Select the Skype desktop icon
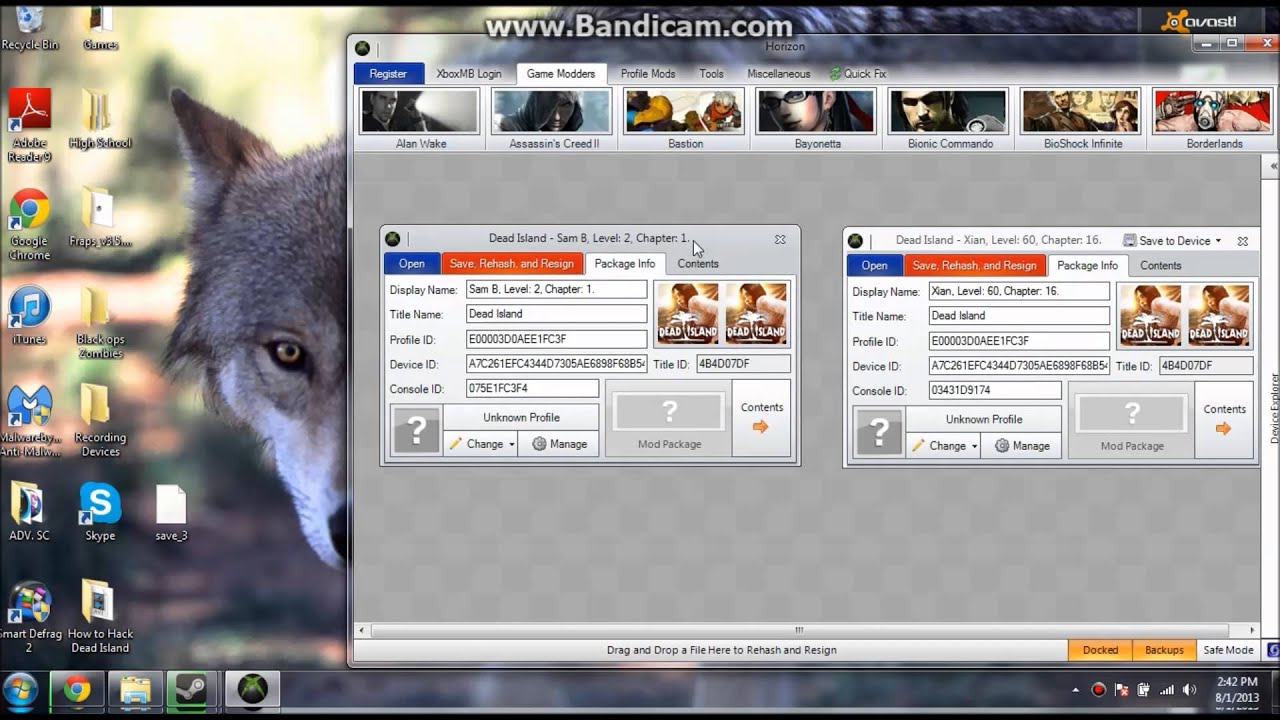The width and height of the screenshot is (1280, 720). click(100, 512)
